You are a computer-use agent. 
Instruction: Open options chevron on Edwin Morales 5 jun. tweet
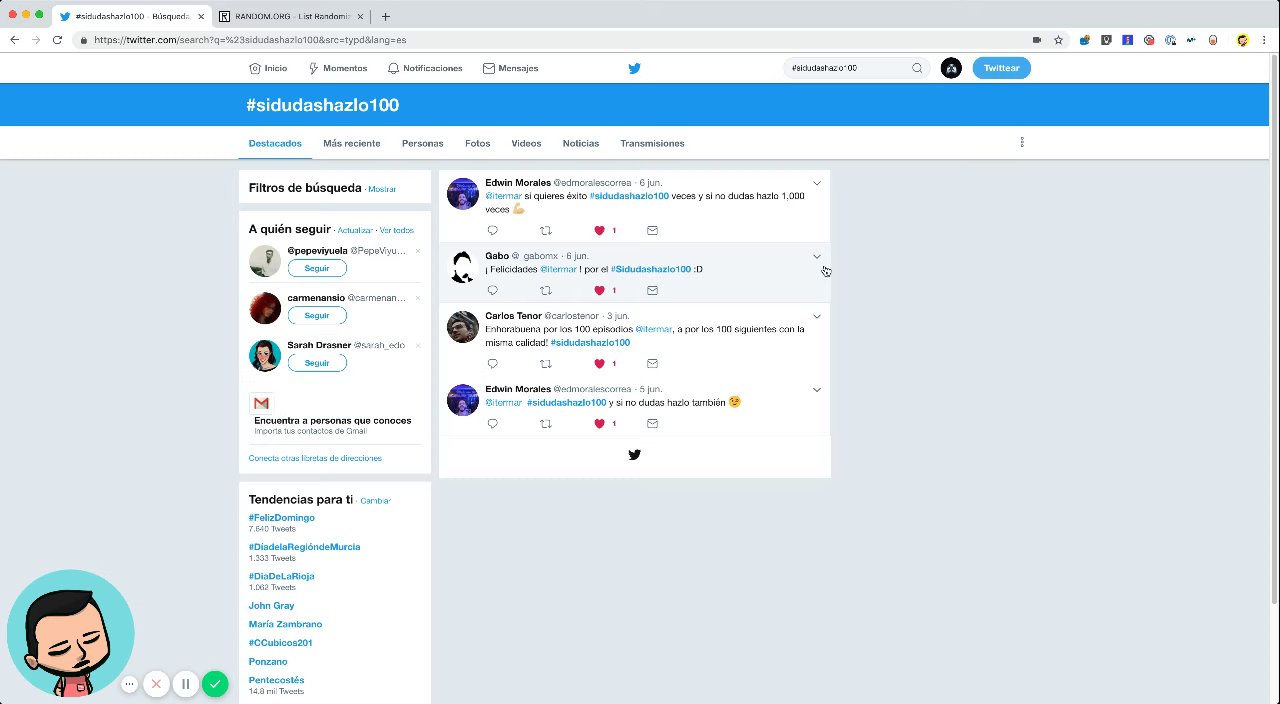tap(817, 389)
